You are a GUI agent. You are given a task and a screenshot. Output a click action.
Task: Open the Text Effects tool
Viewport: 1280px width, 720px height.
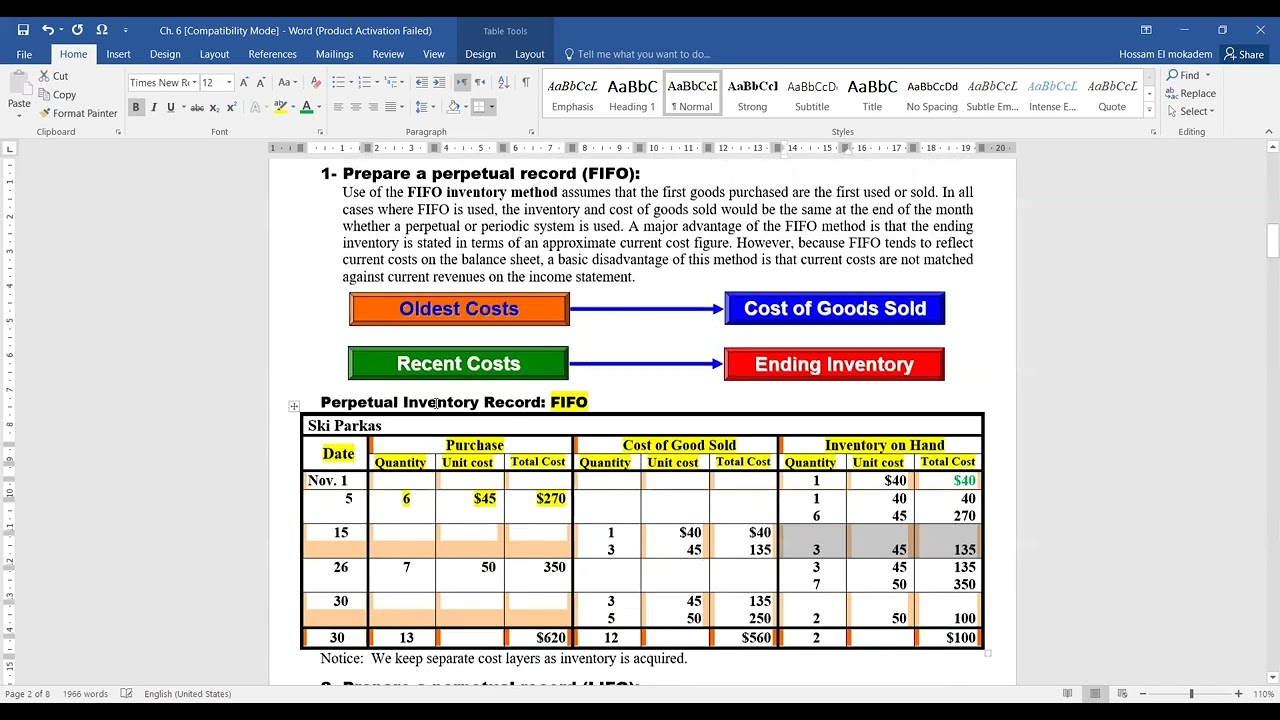257,107
